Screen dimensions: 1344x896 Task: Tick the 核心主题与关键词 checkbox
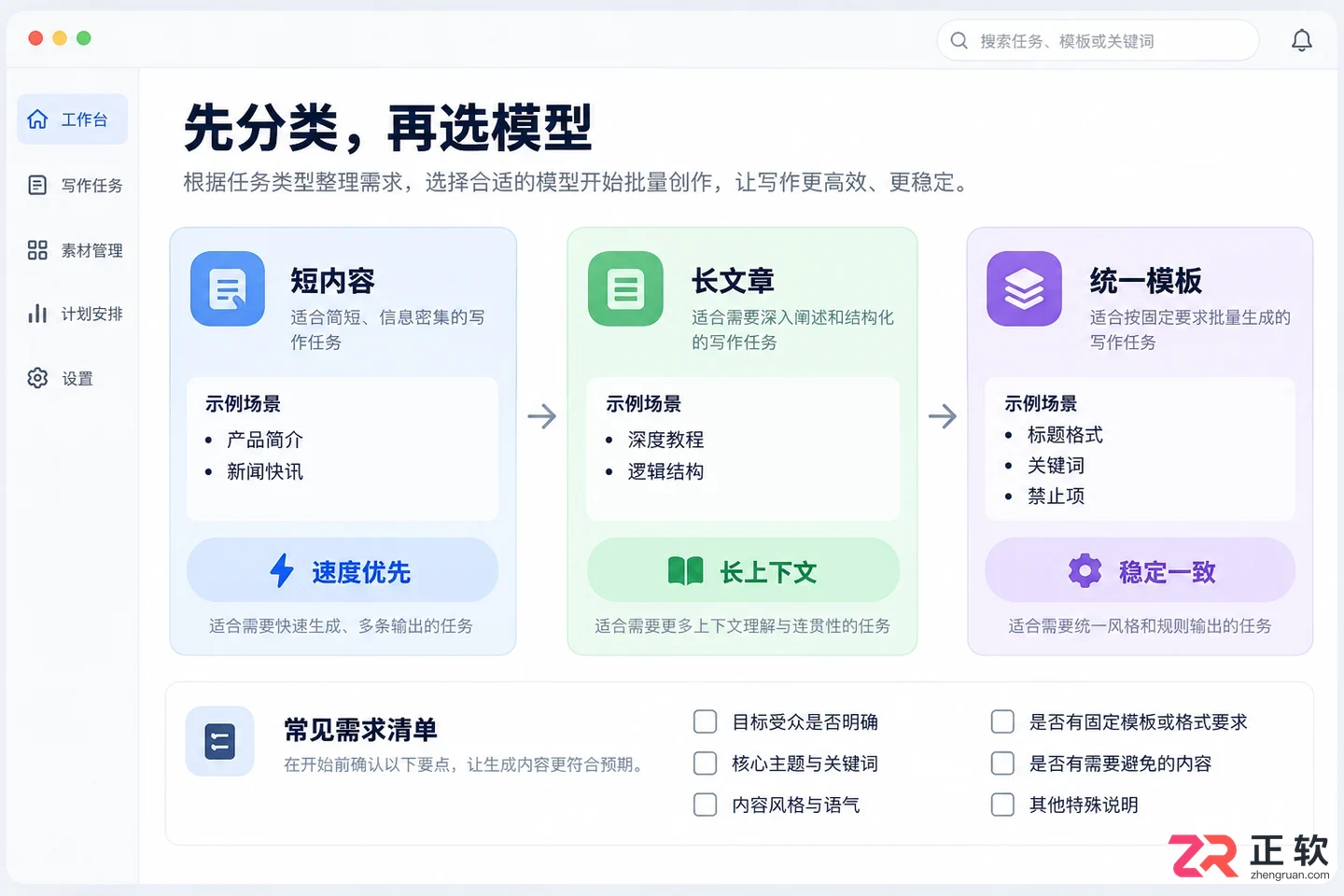coord(706,763)
